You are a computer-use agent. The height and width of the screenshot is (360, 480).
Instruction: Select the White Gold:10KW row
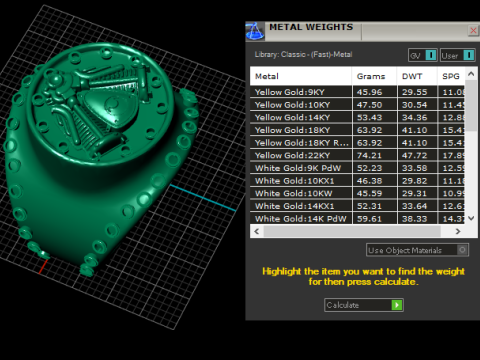click(x=358, y=193)
